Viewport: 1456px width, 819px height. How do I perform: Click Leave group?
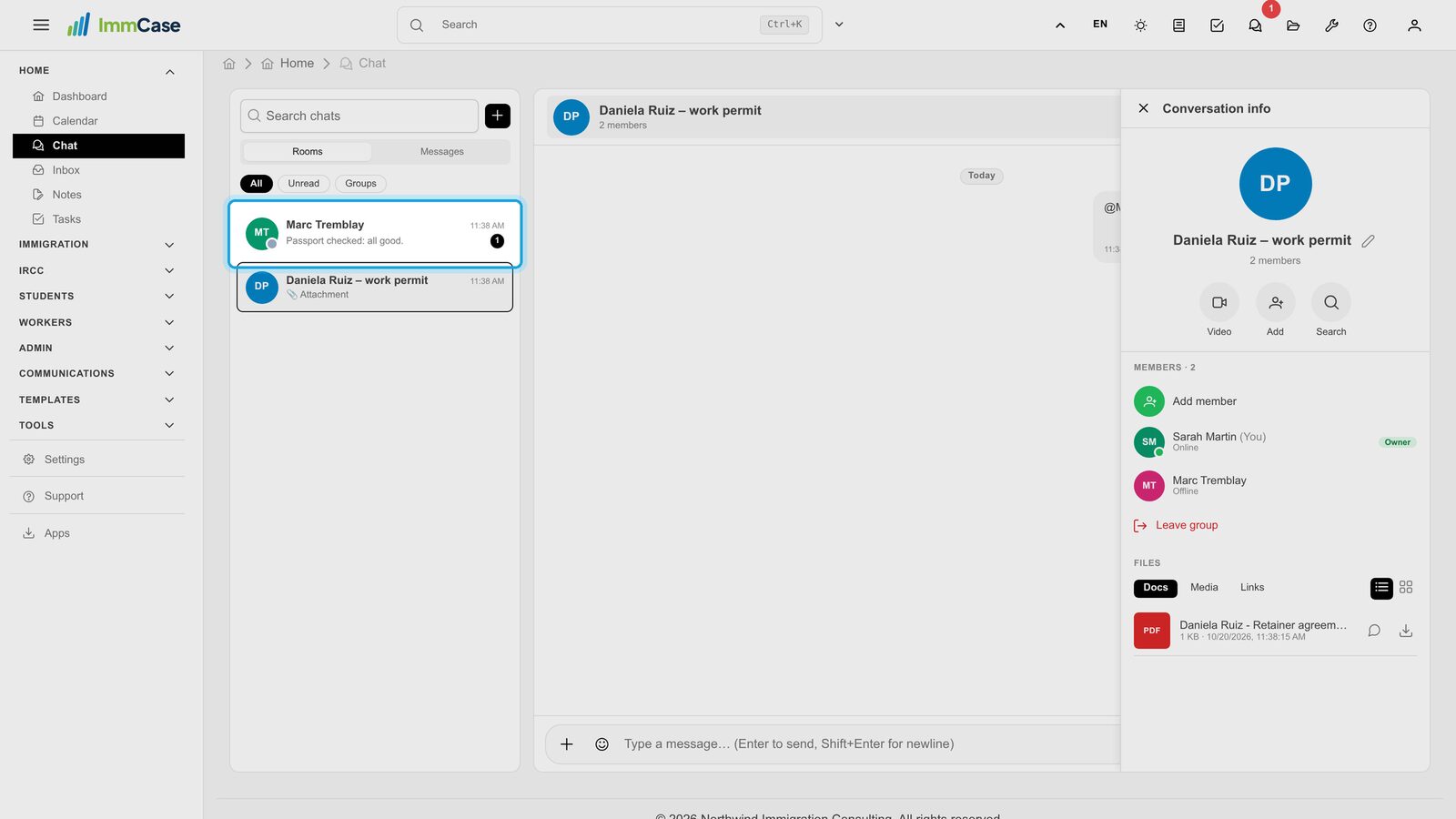coord(1176,525)
